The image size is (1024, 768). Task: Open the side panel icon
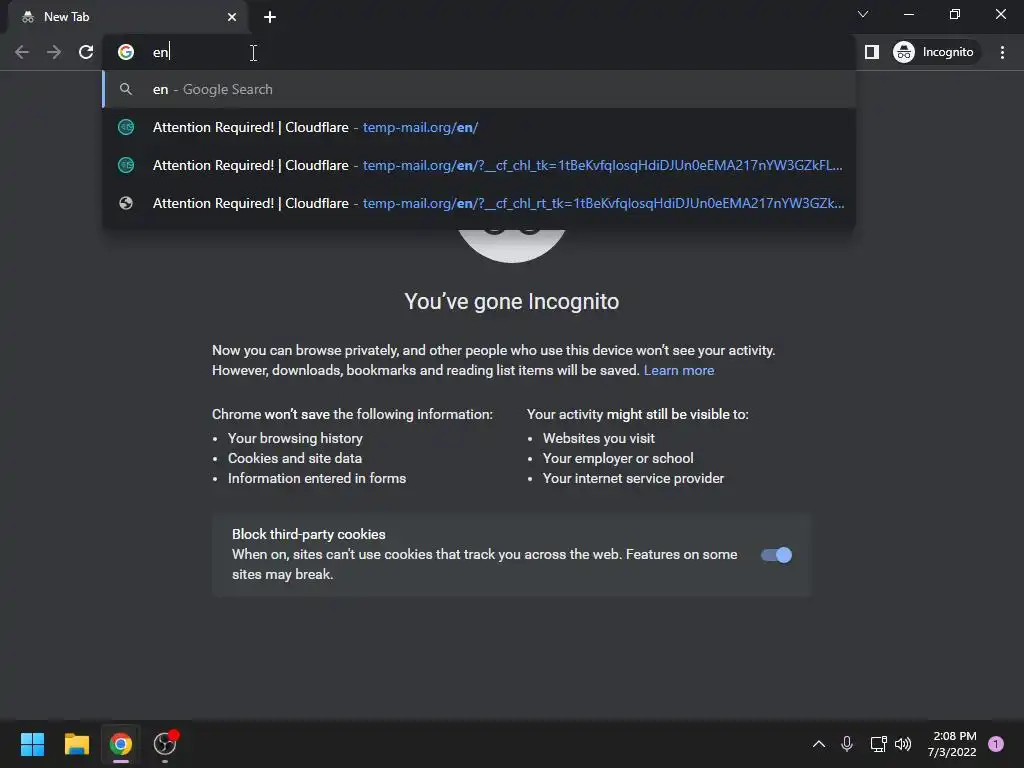click(x=872, y=52)
